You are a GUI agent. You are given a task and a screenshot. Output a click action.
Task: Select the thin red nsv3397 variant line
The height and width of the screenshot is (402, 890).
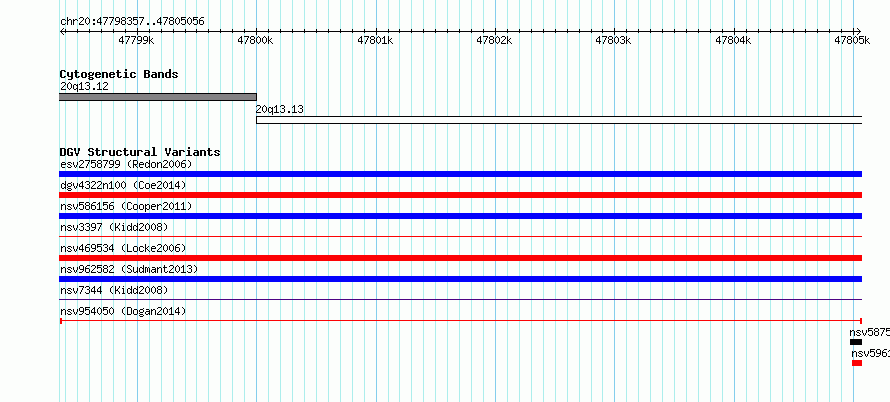click(x=460, y=236)
